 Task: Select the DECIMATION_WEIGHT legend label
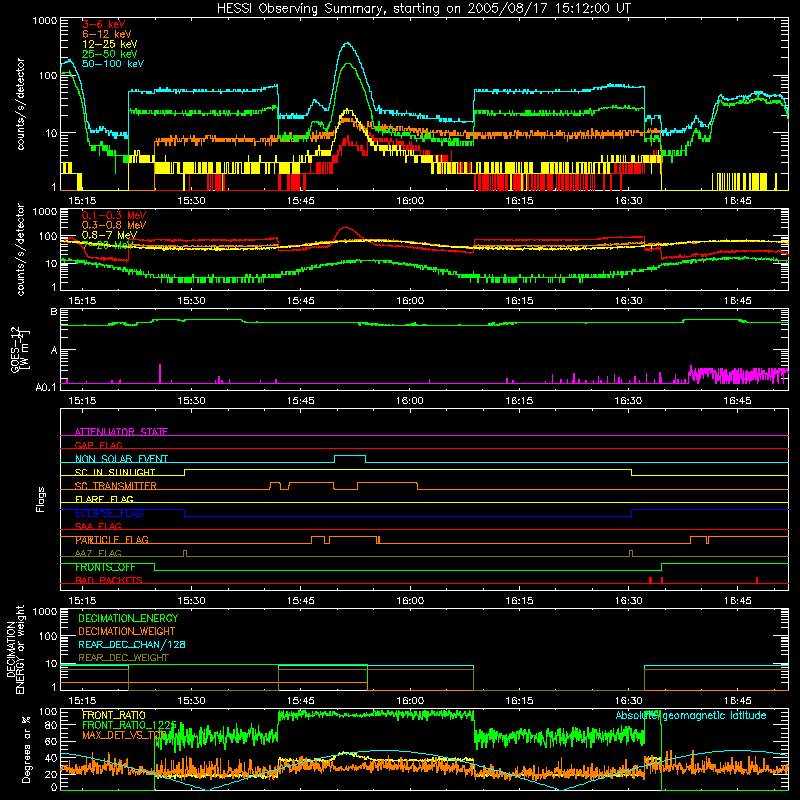[127, 631]
